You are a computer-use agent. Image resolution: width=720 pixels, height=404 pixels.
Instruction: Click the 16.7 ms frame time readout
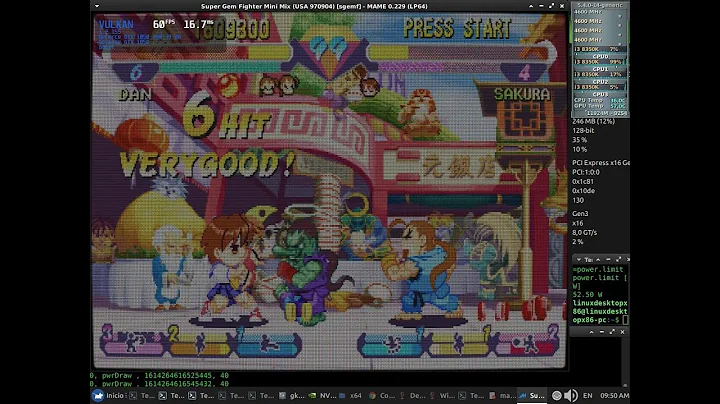198,24
